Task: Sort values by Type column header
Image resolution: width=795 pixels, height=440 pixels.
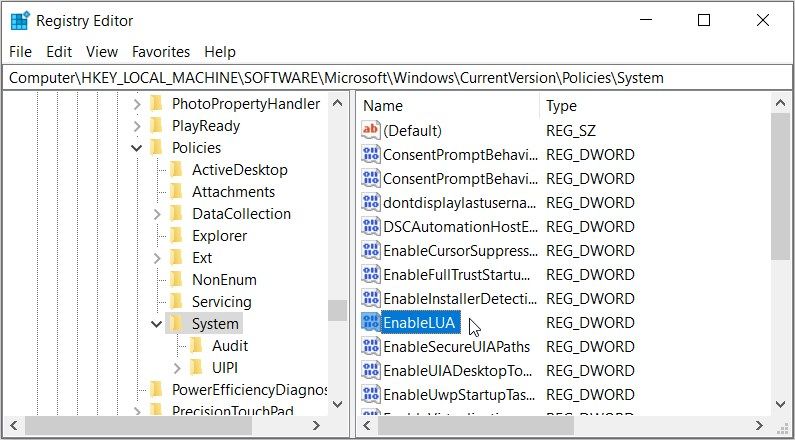Action: [x=600, y=105]
